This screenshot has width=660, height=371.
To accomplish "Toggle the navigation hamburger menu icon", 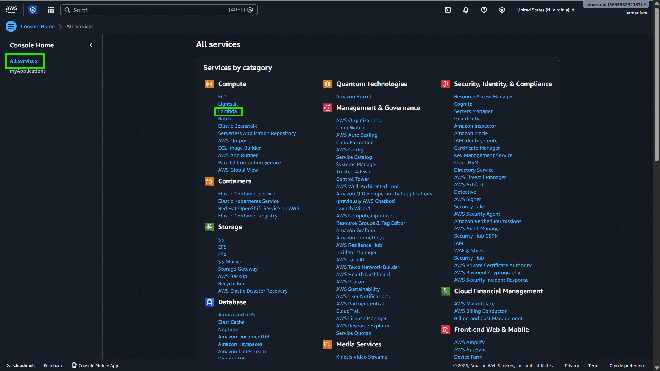I will pos(11,26).
